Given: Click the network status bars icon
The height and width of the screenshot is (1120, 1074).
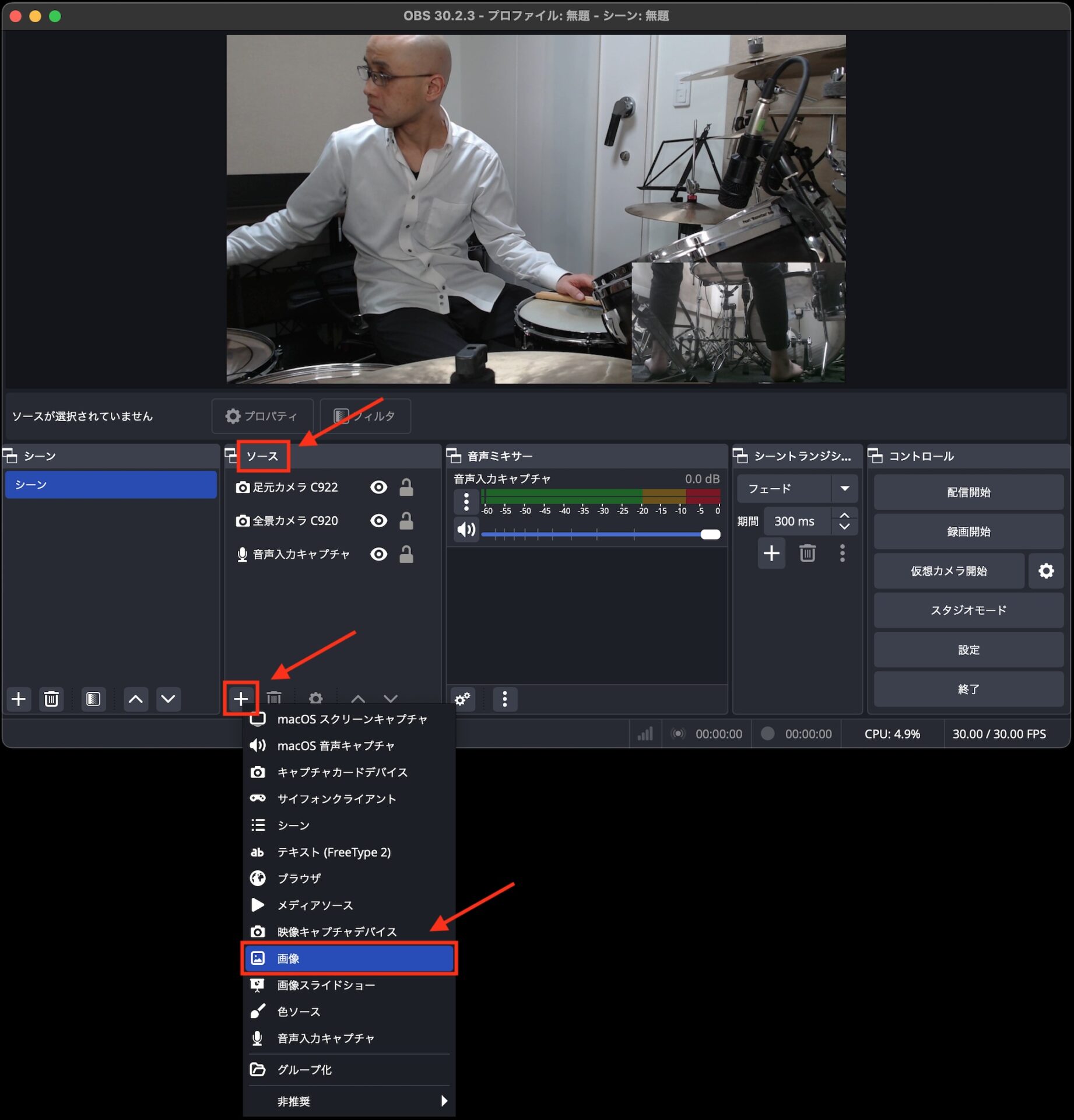Looking at the screenshot, I should (x=645, y=734).
